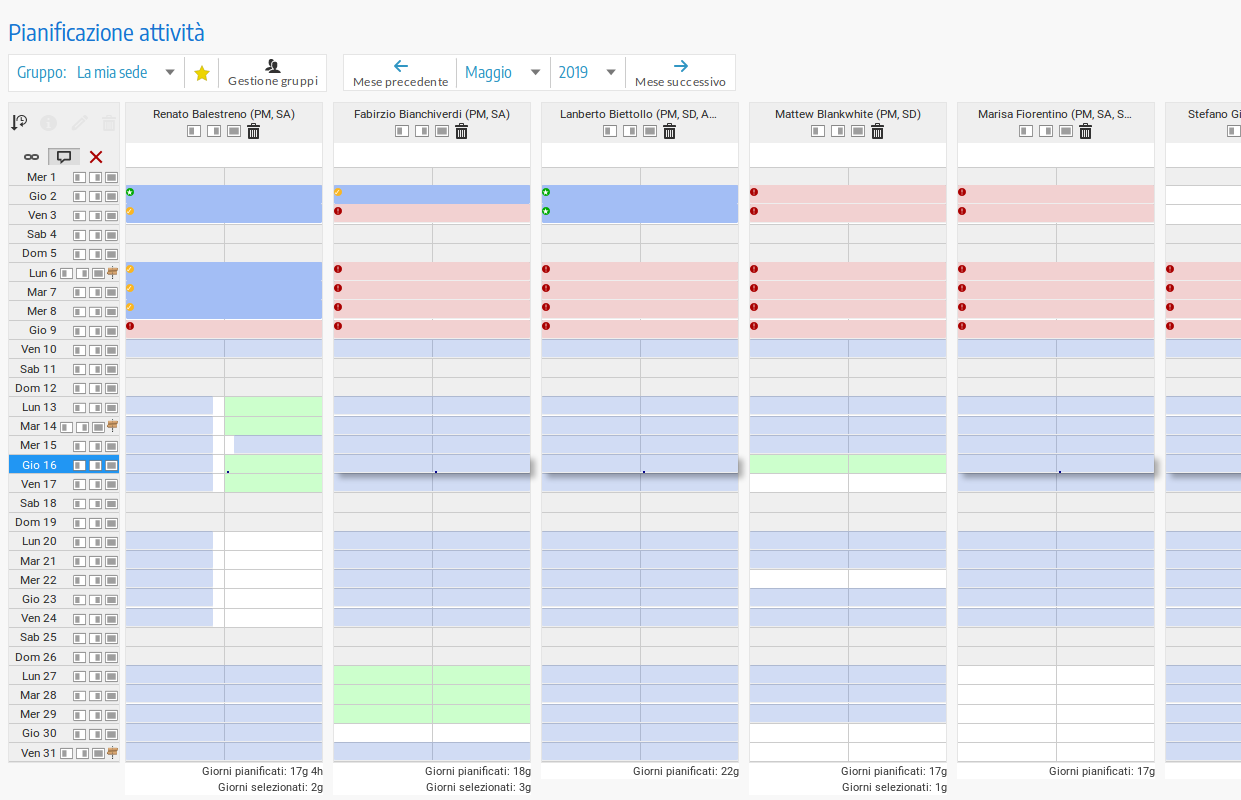This screenshot has width=1241, height=800.
Task: Open Gestione gruppi
Action: 273,73
